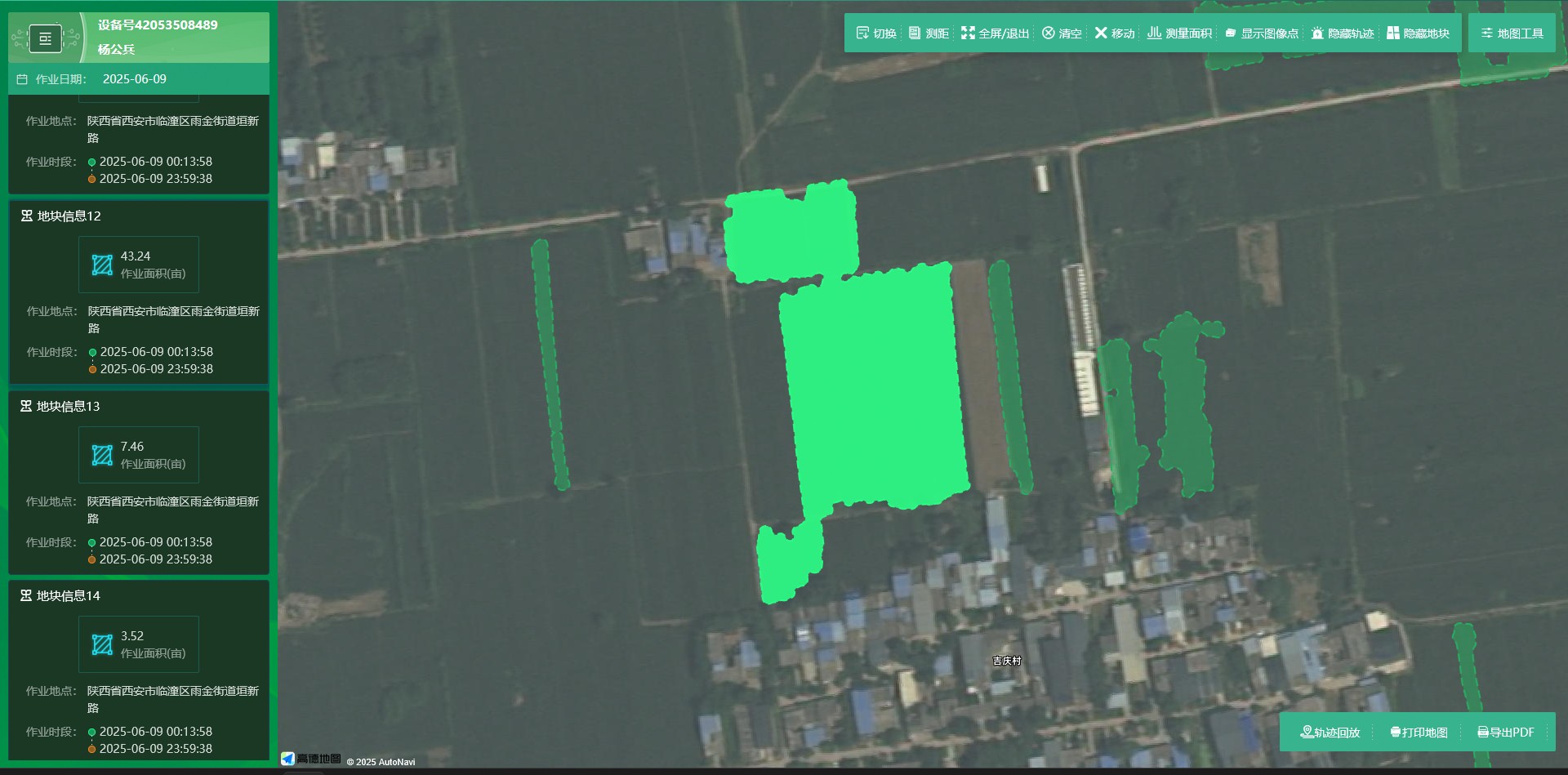This screenshot has width=1568, height=775.
Task: Activate the 移动 move tool
Action: [1115, 33]
